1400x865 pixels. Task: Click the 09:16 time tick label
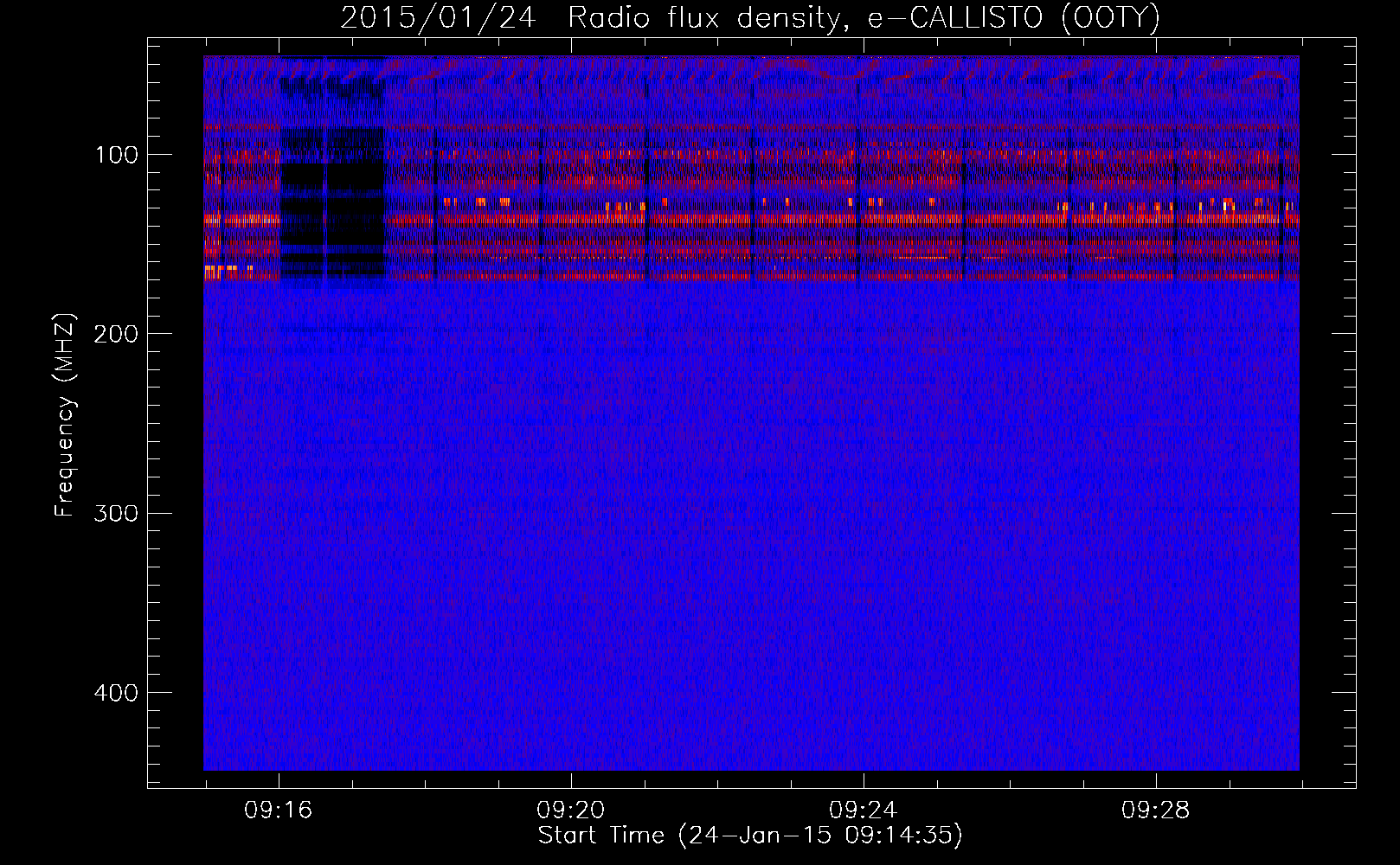click(279, 811)
